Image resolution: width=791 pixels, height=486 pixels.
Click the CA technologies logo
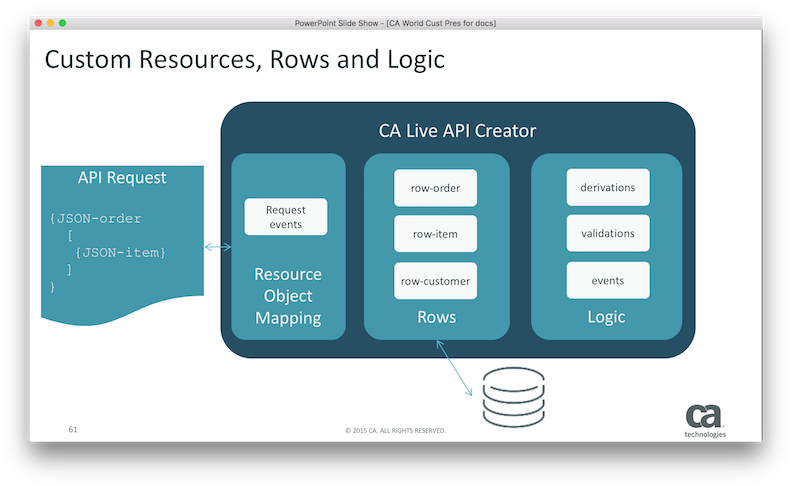pos(705,420)
